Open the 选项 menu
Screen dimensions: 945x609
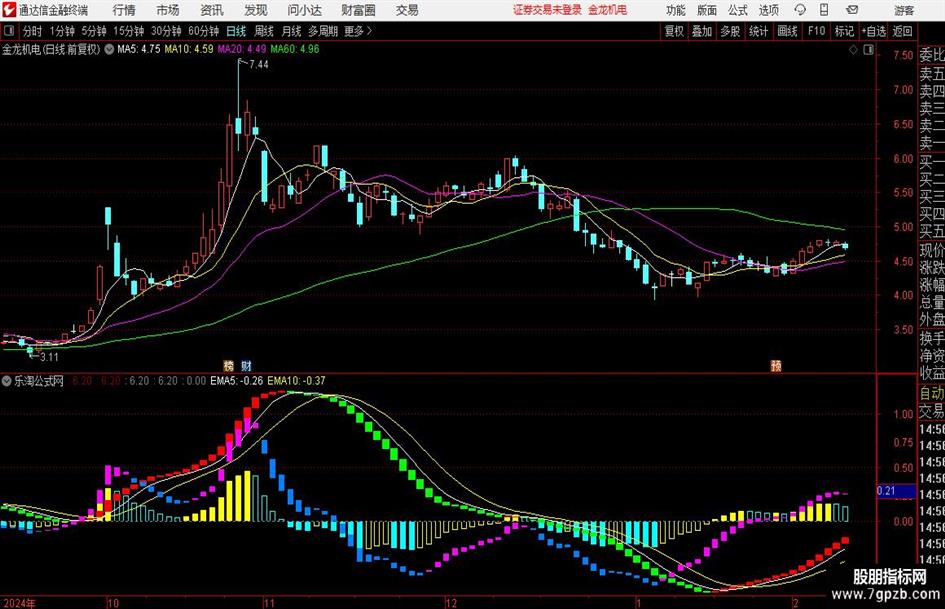[768, 10]
